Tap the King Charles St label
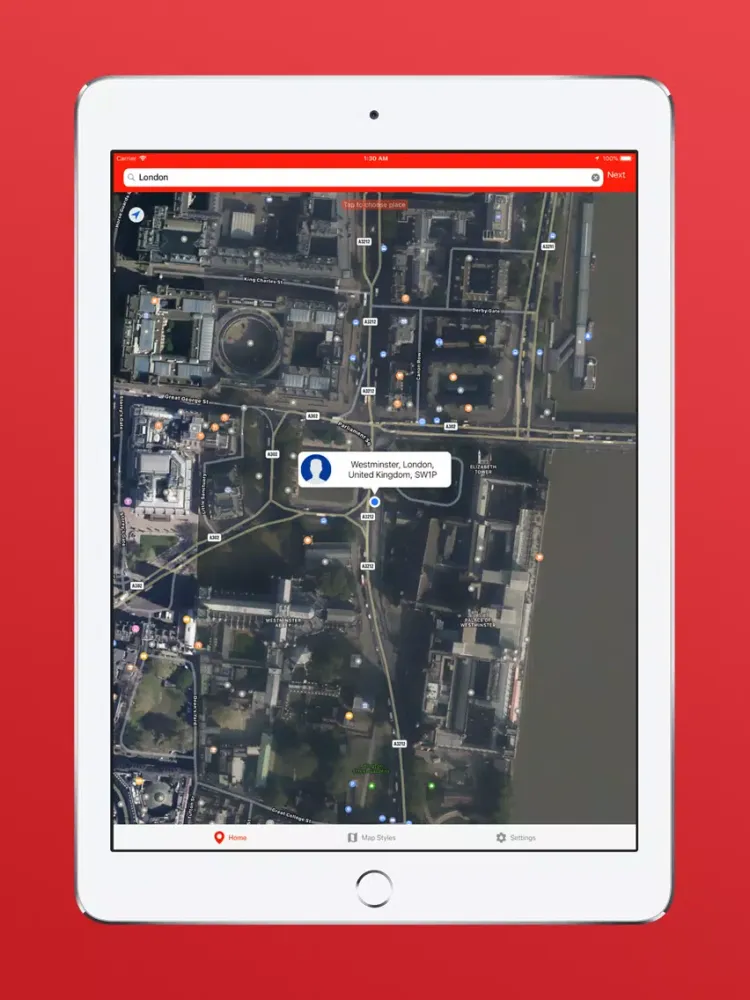The height and width of the screenshot is (1000, 750). click(263, 280)
